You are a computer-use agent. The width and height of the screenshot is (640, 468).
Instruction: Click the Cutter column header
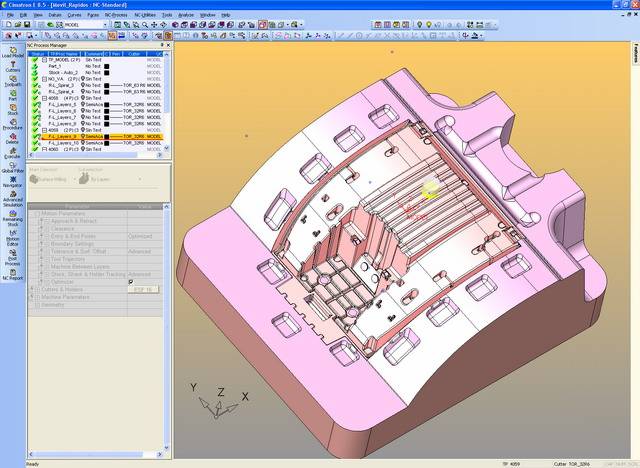pos(134,54)
